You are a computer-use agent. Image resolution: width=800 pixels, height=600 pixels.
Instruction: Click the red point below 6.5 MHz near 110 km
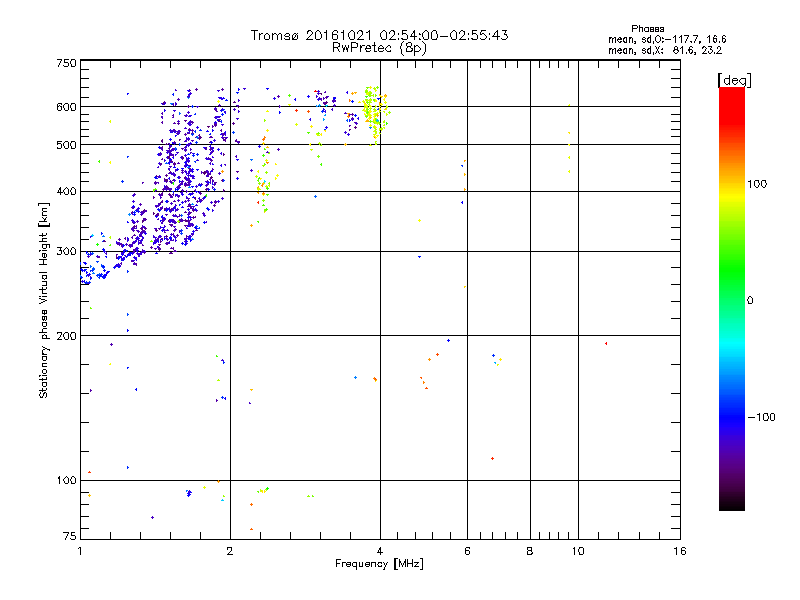point(492,459)
